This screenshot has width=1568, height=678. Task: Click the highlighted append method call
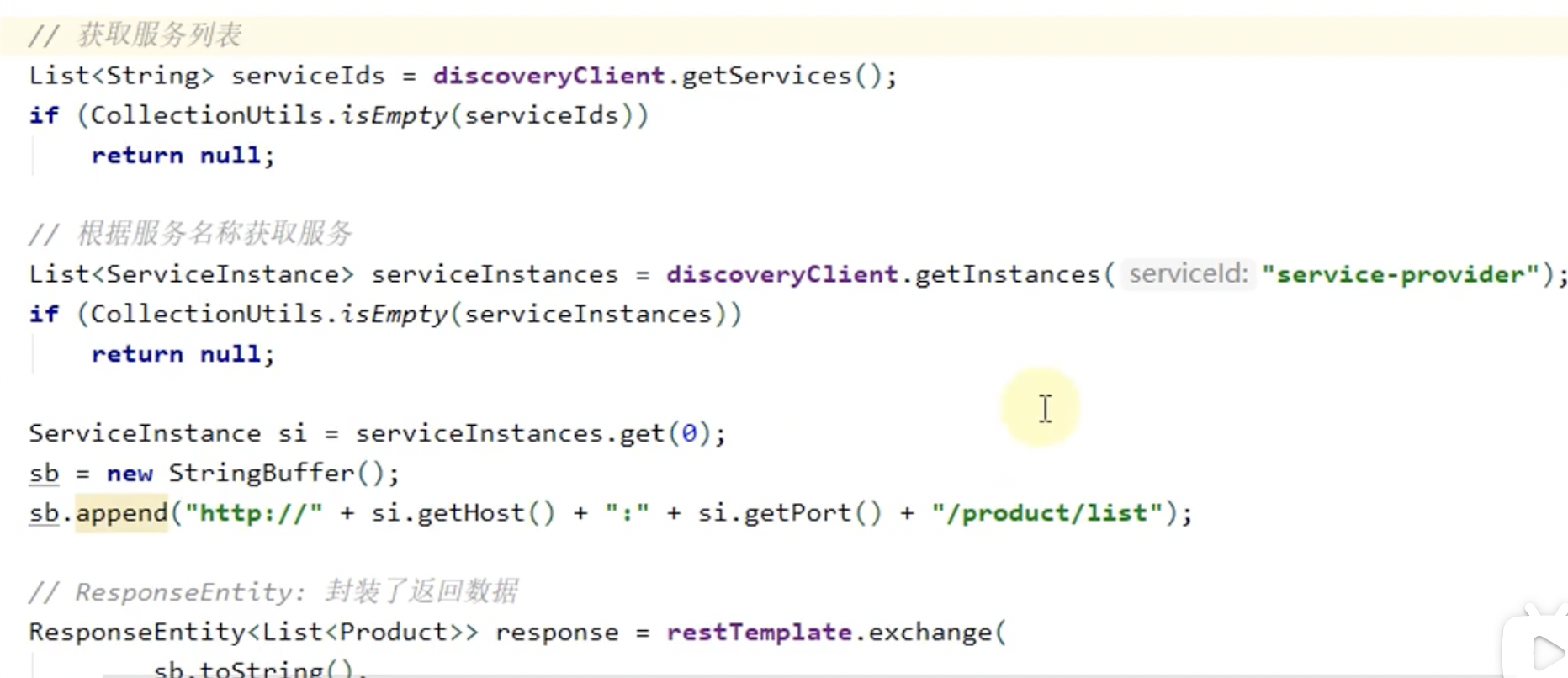point(122,513)
